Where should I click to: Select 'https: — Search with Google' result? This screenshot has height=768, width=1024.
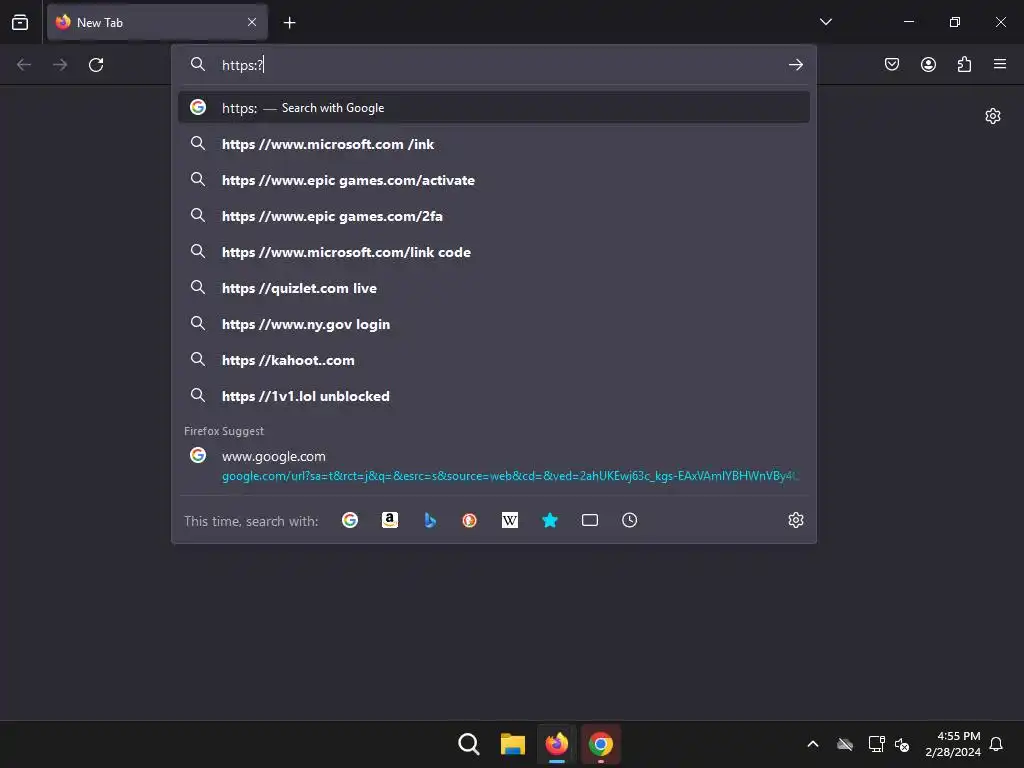point(494,108)
